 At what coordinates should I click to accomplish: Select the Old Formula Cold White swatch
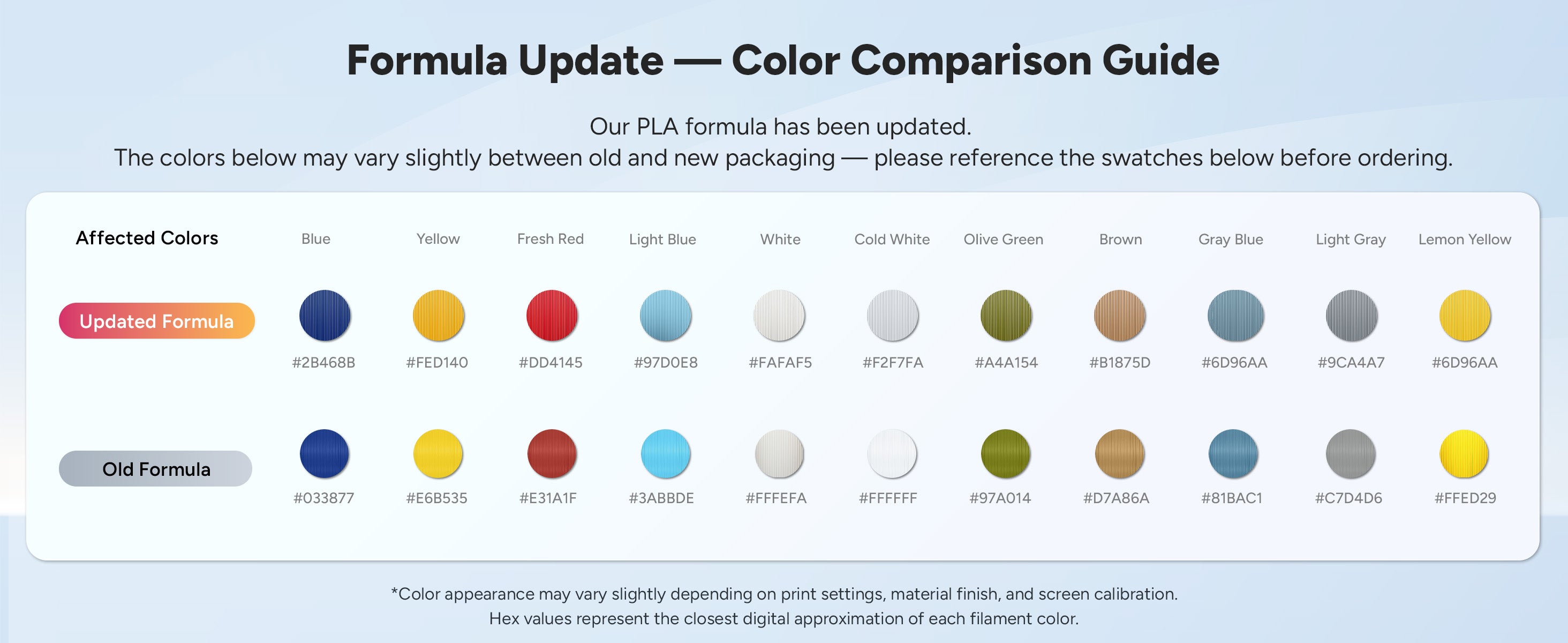[892, 454]
